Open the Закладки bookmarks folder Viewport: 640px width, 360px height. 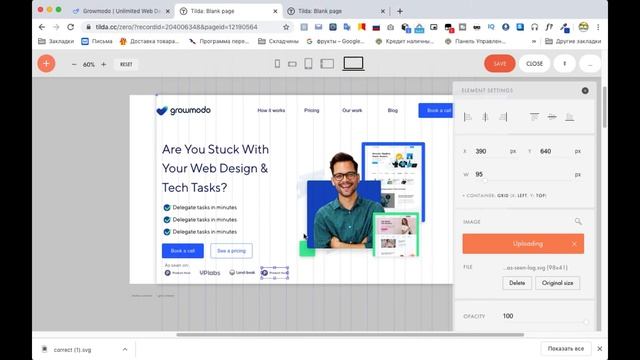(x=56, y=41)
